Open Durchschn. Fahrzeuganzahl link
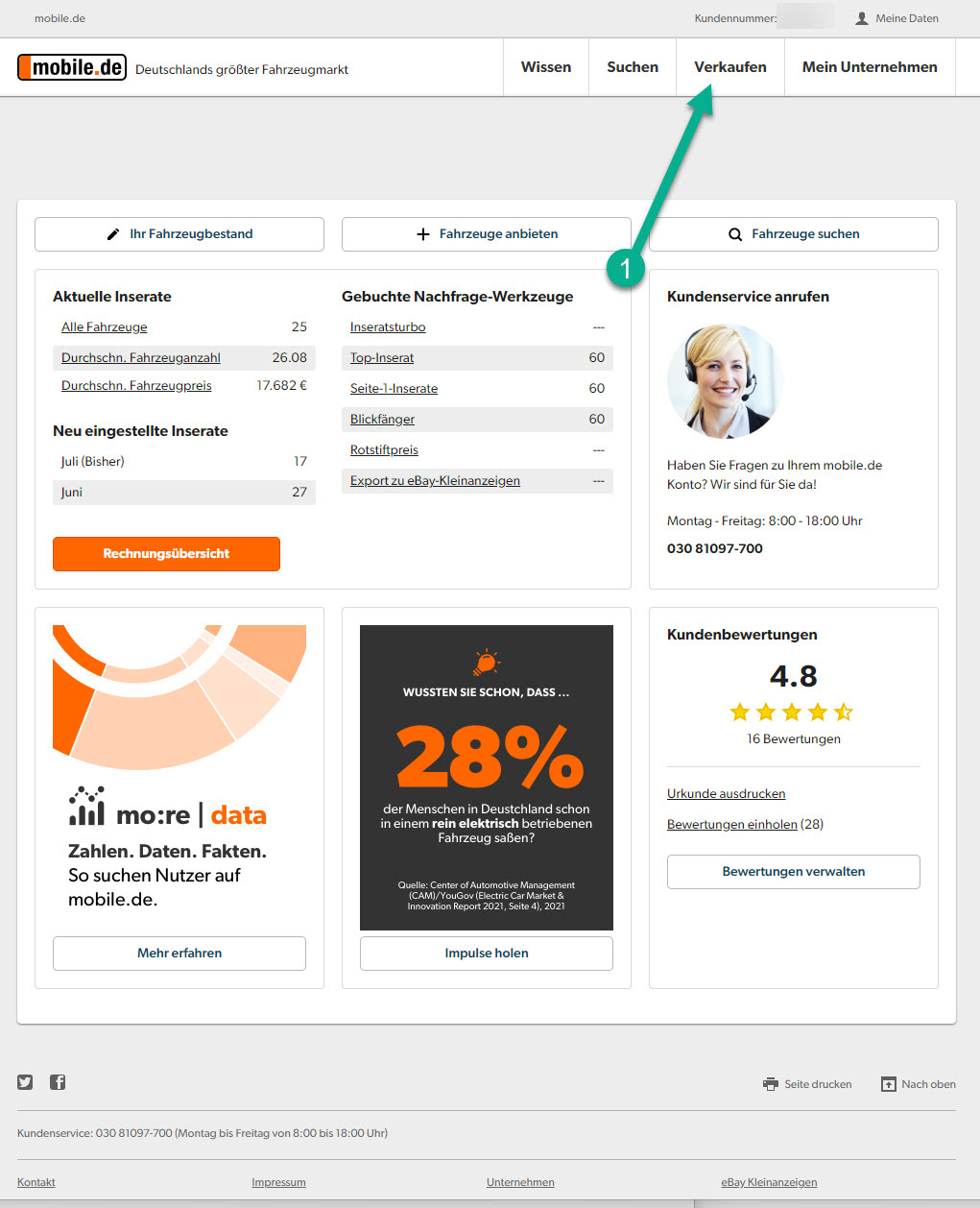 [141, 358]
